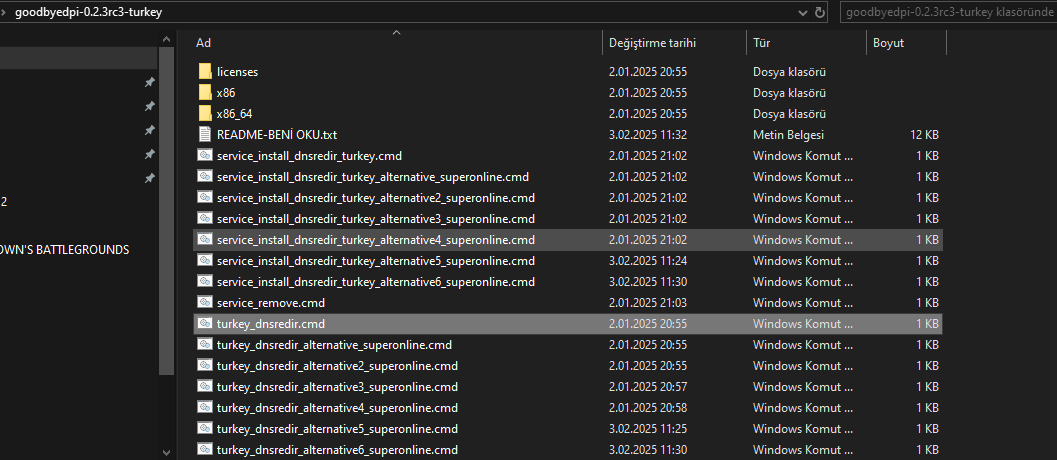
Task: Click icon of turkey_dnsredir_alternative3_superonline.cmd
Action: (205, 386)
